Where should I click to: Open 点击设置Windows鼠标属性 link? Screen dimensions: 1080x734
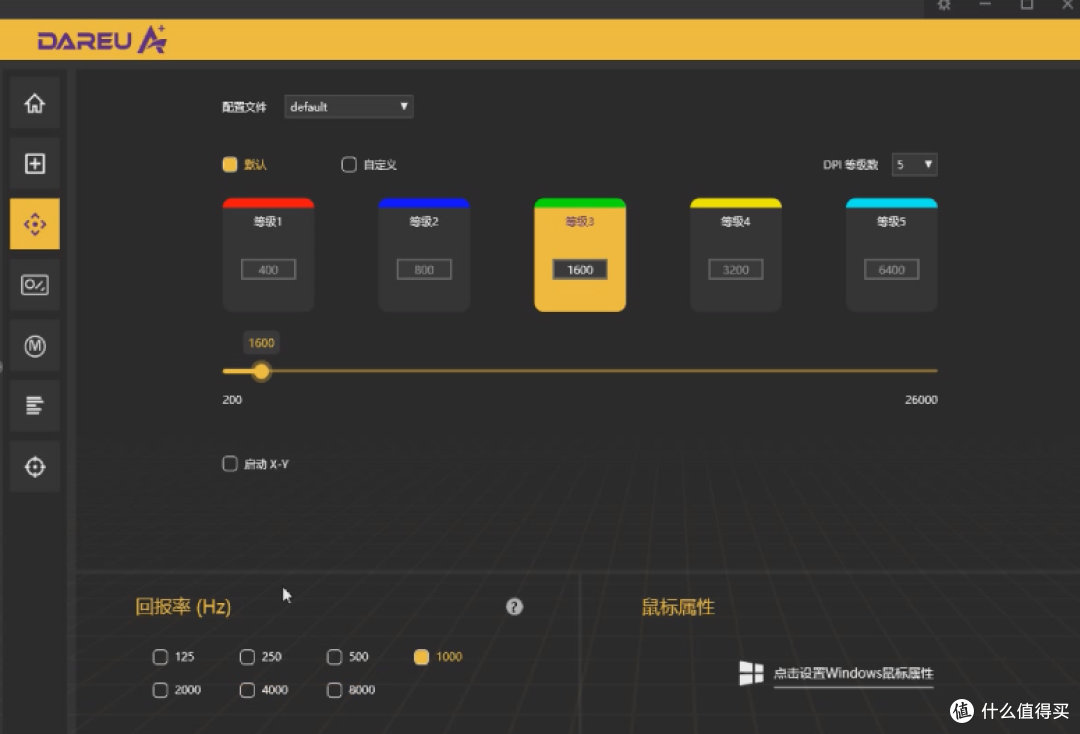coord(853,673)
